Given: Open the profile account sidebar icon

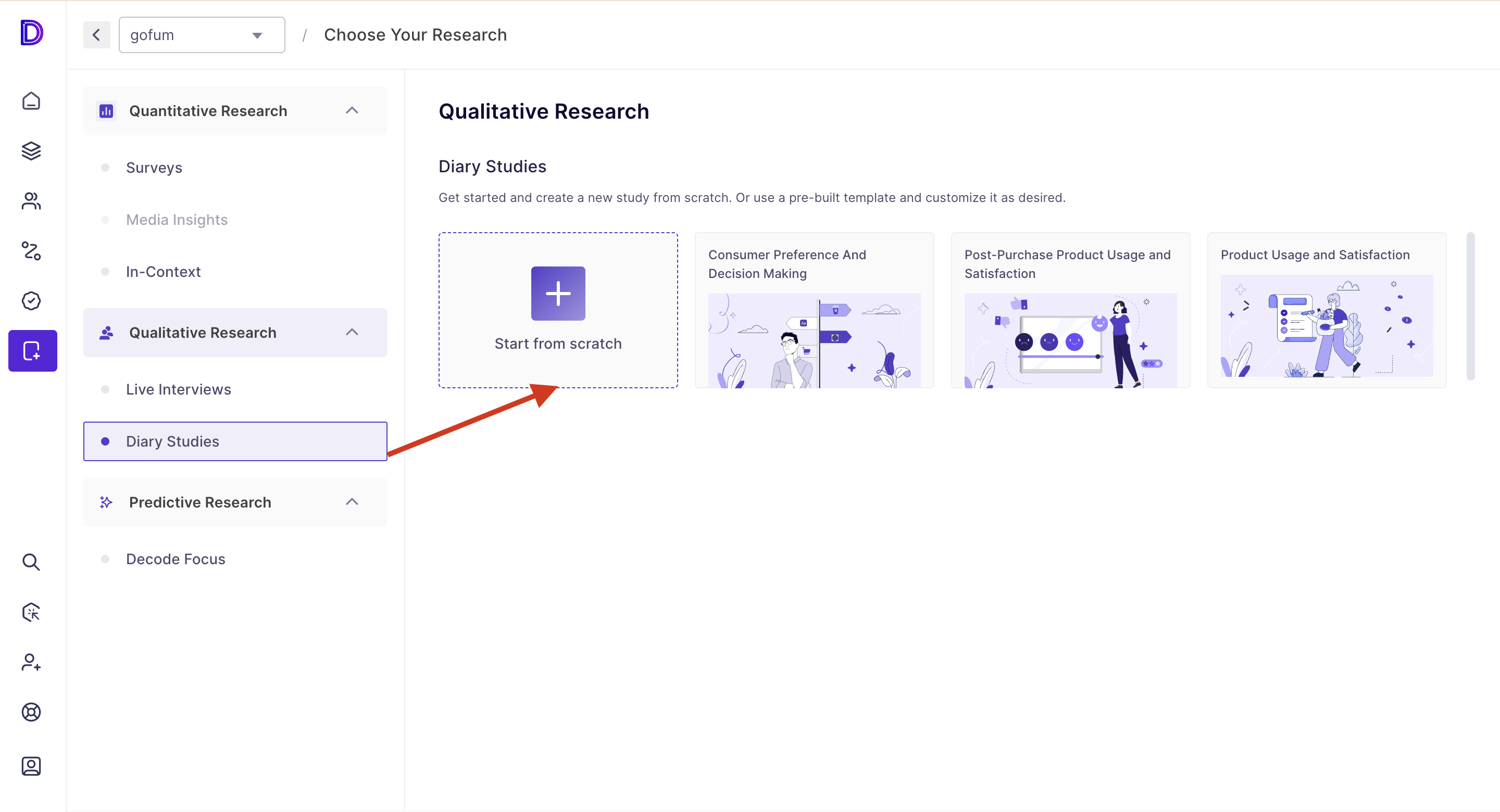Looking at the screenshot, I should (31, 766).
